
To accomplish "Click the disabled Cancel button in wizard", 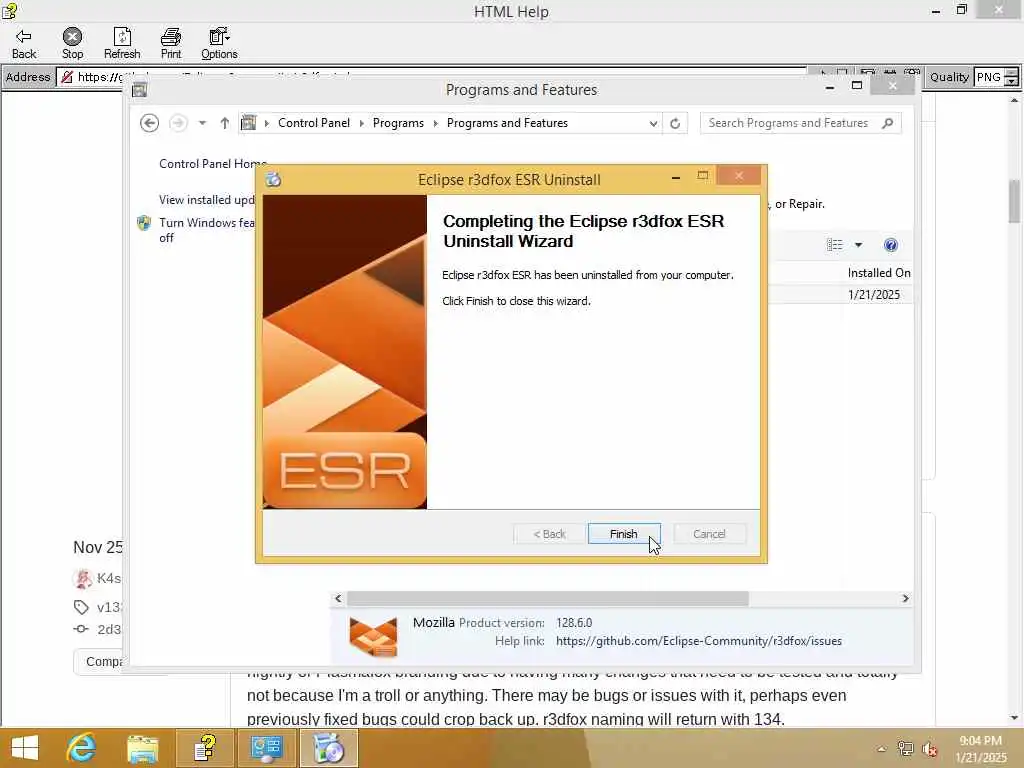I will [709, 534].
